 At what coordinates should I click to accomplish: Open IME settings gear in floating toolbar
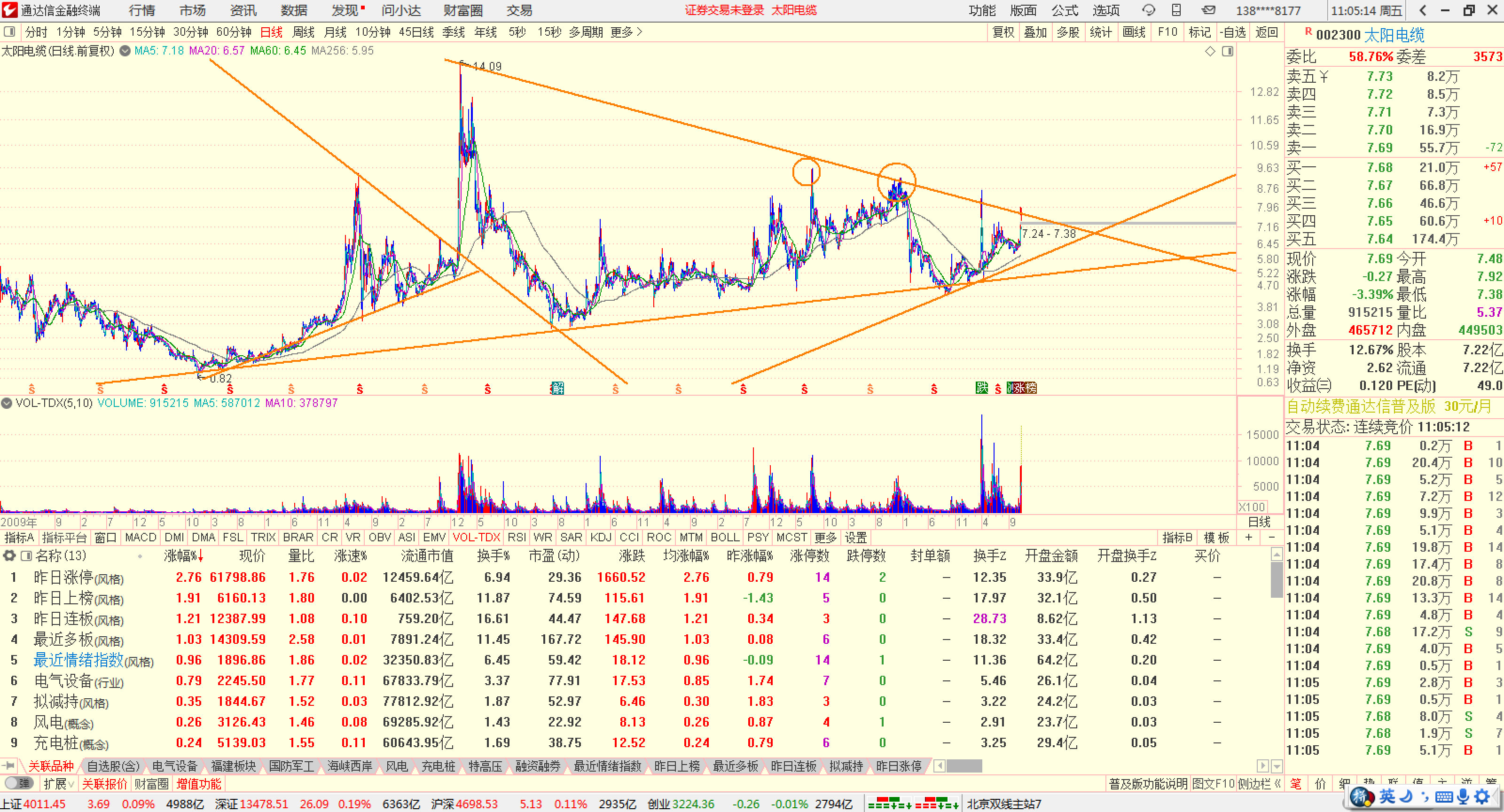[x=1482, y=796]
